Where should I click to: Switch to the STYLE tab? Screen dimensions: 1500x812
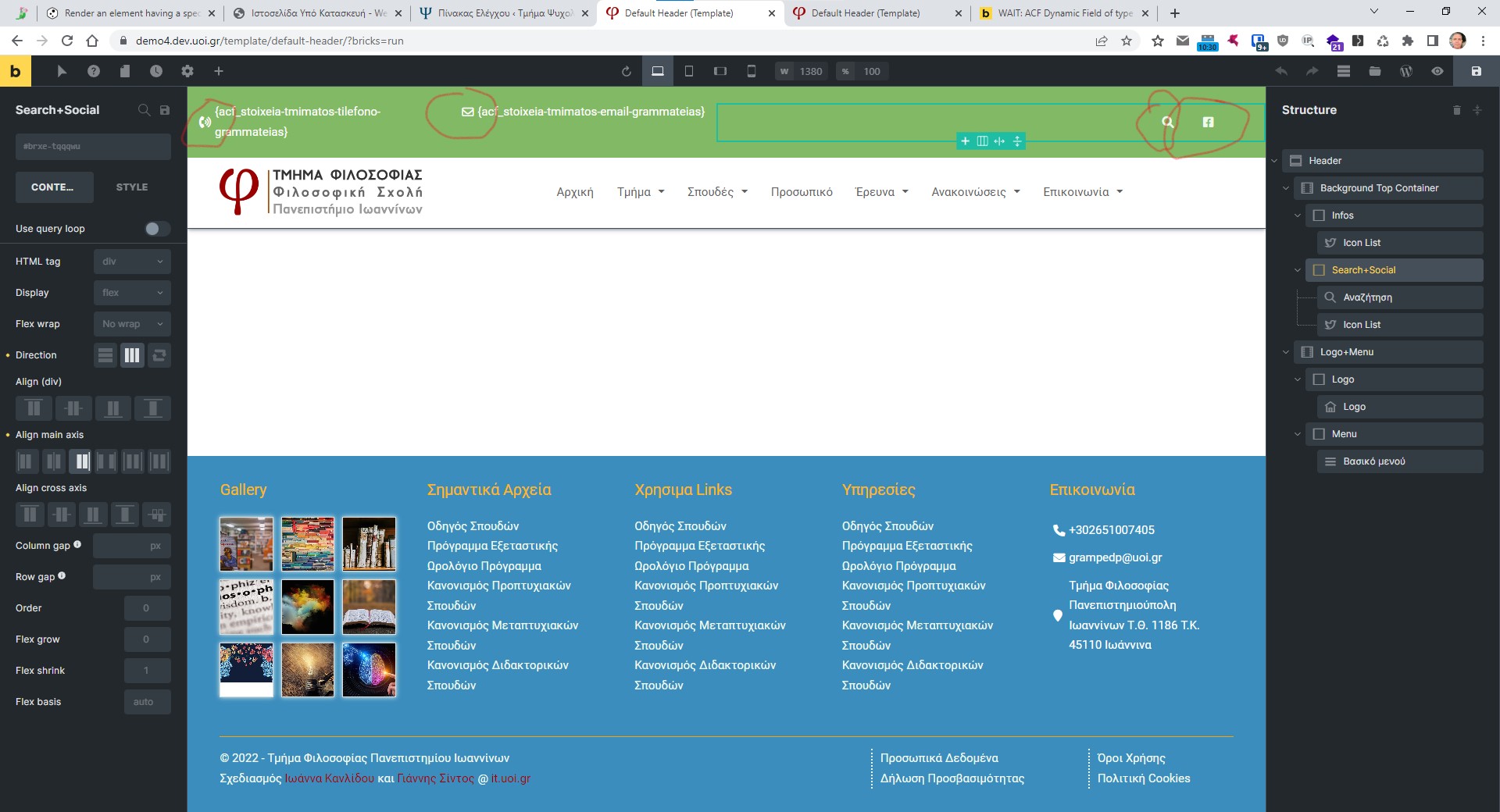coord(132,187)
